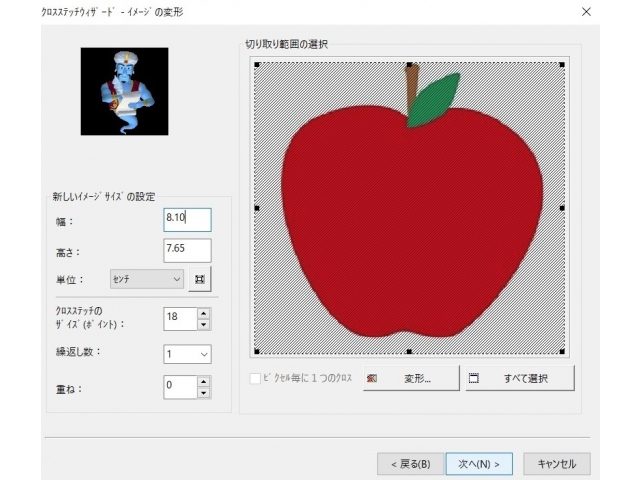This screenshot has height=480, width=640.
Task: Click the 次へ(N) next button
Action: (x=479, y=464)
